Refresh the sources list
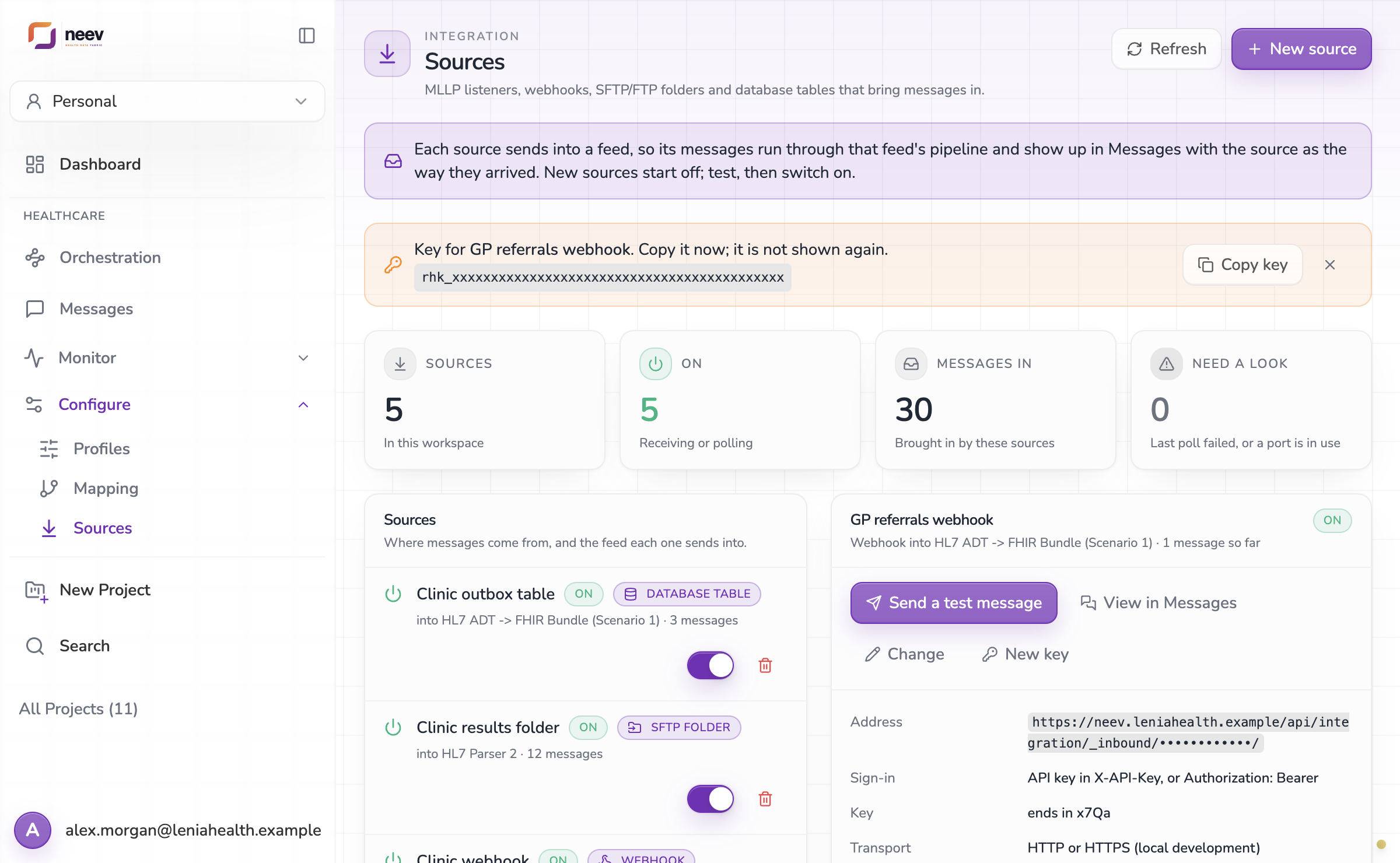1400x863 pixels. pos(1167,49)
